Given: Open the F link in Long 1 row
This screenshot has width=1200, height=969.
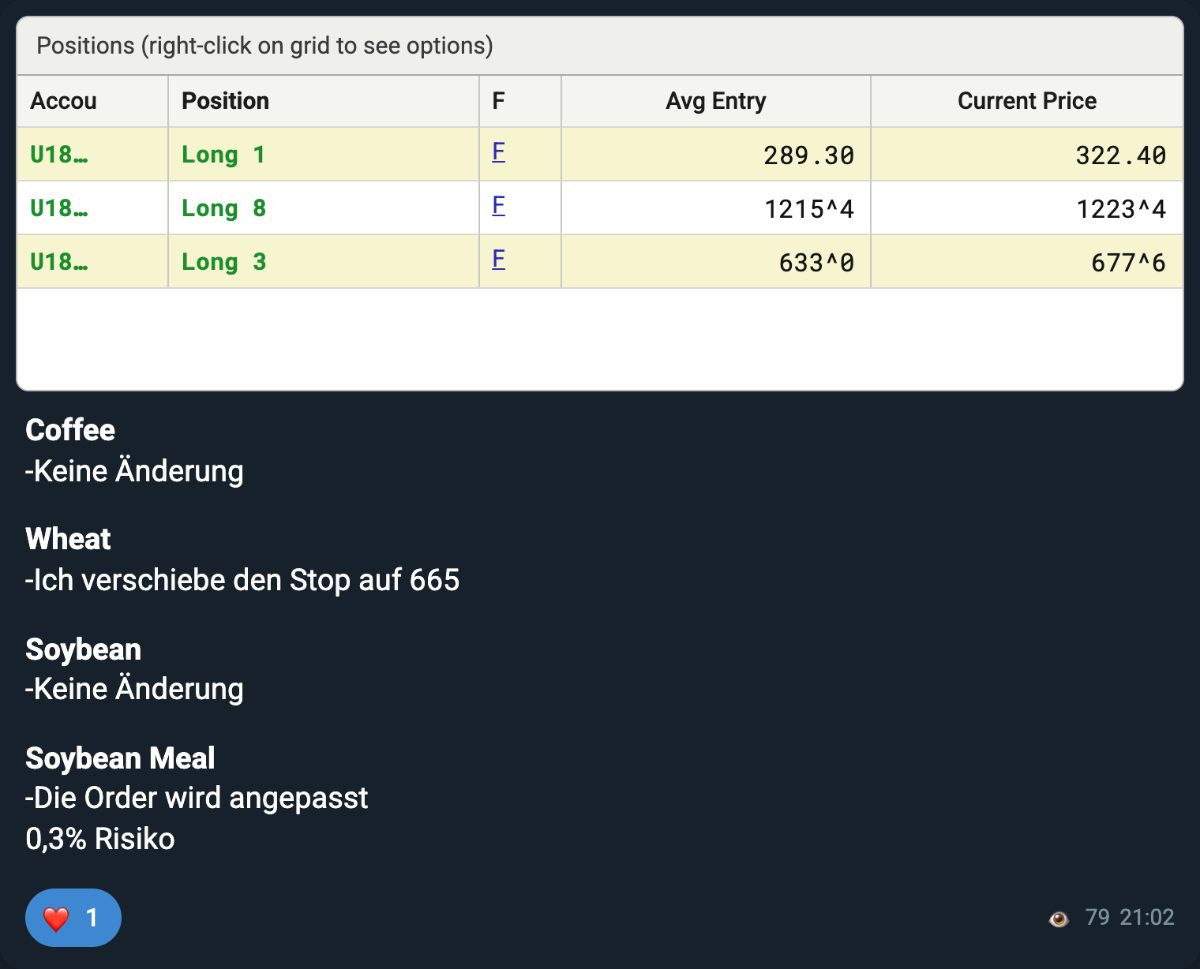Looking at the screenshot, I should tap(498, 153).
